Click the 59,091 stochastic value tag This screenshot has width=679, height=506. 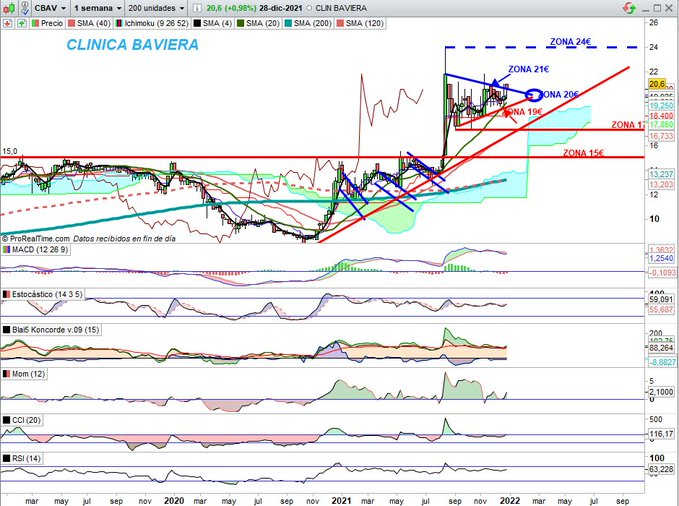[x=661, y=299]
